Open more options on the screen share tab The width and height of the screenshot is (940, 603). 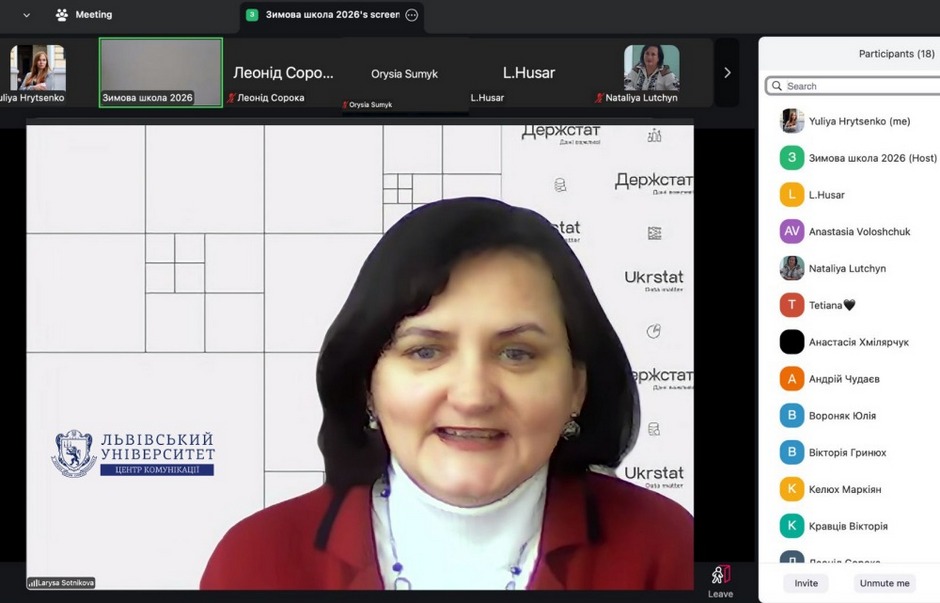411,15
